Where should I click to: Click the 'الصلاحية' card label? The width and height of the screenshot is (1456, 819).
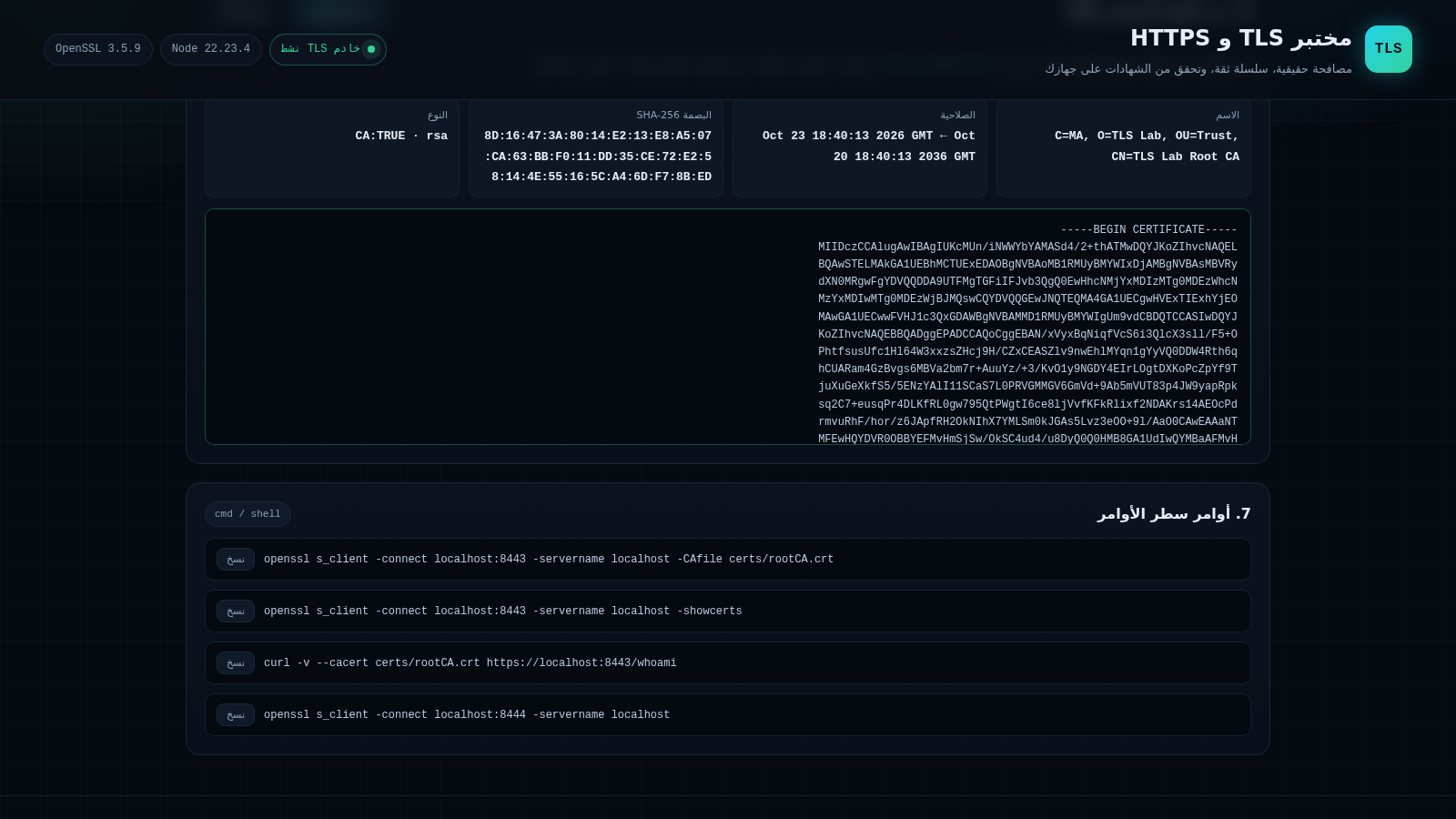[957, 116]
